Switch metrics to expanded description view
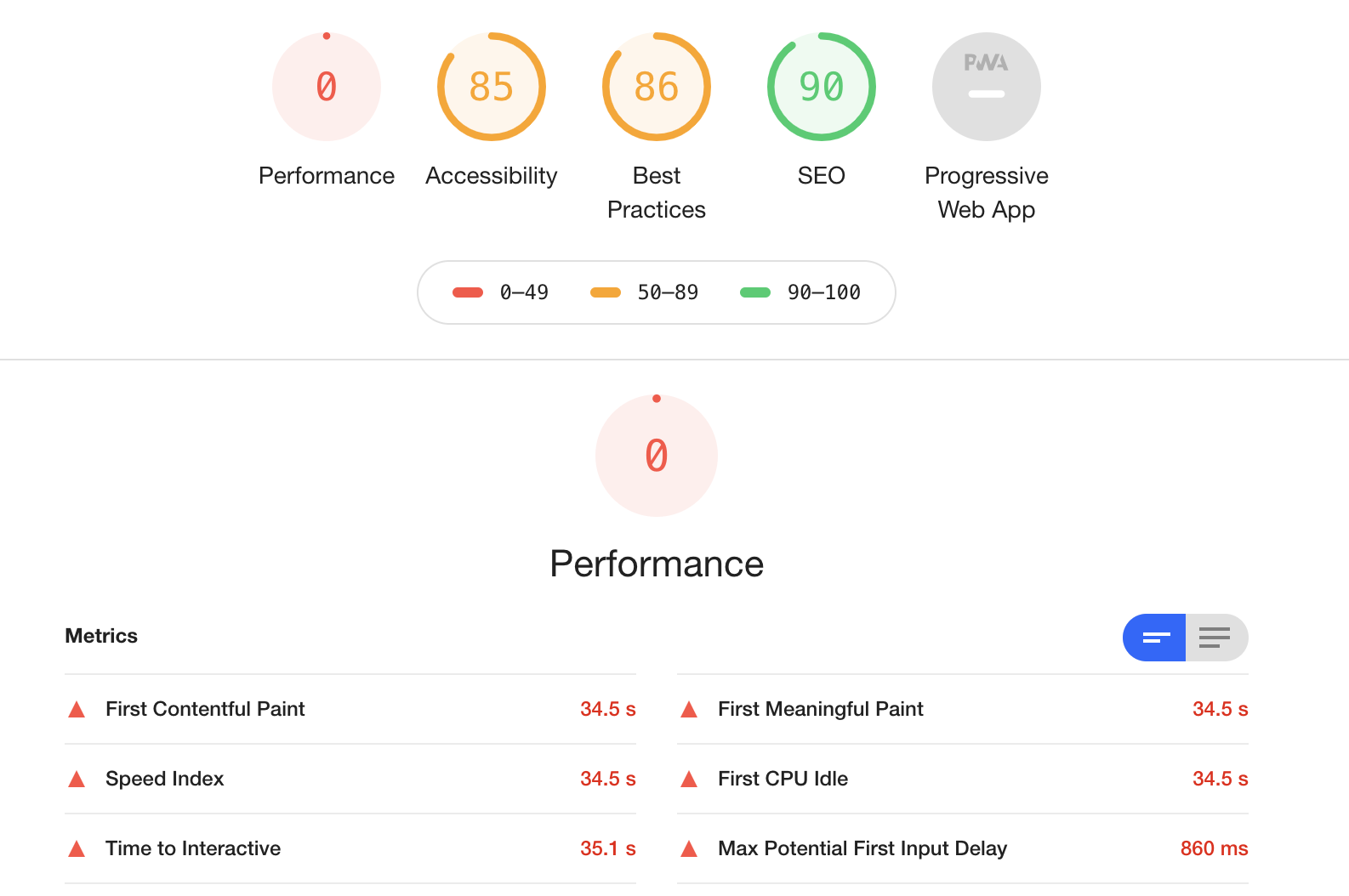 coord(1216,638)
